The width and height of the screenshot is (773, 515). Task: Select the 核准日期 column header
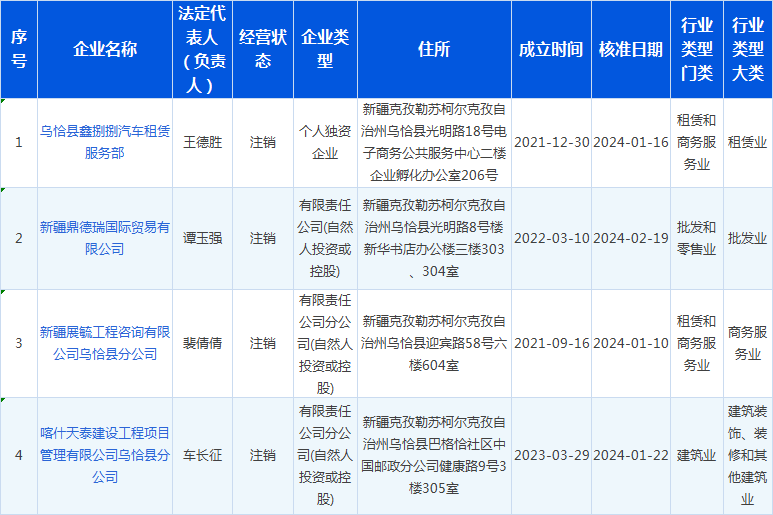pyautogui.click(x=630, y=49)
